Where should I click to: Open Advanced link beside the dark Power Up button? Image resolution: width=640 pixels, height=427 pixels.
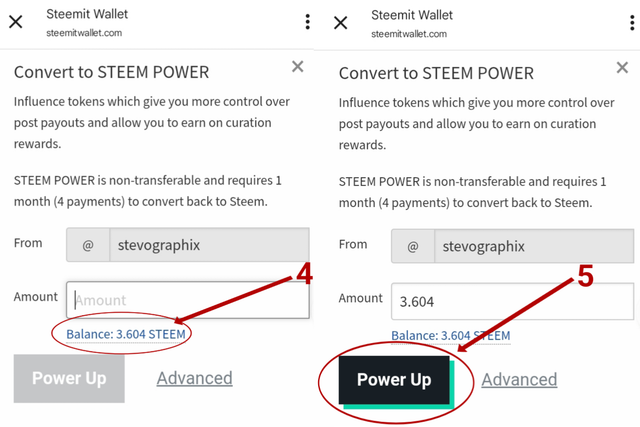click(519, 380)
